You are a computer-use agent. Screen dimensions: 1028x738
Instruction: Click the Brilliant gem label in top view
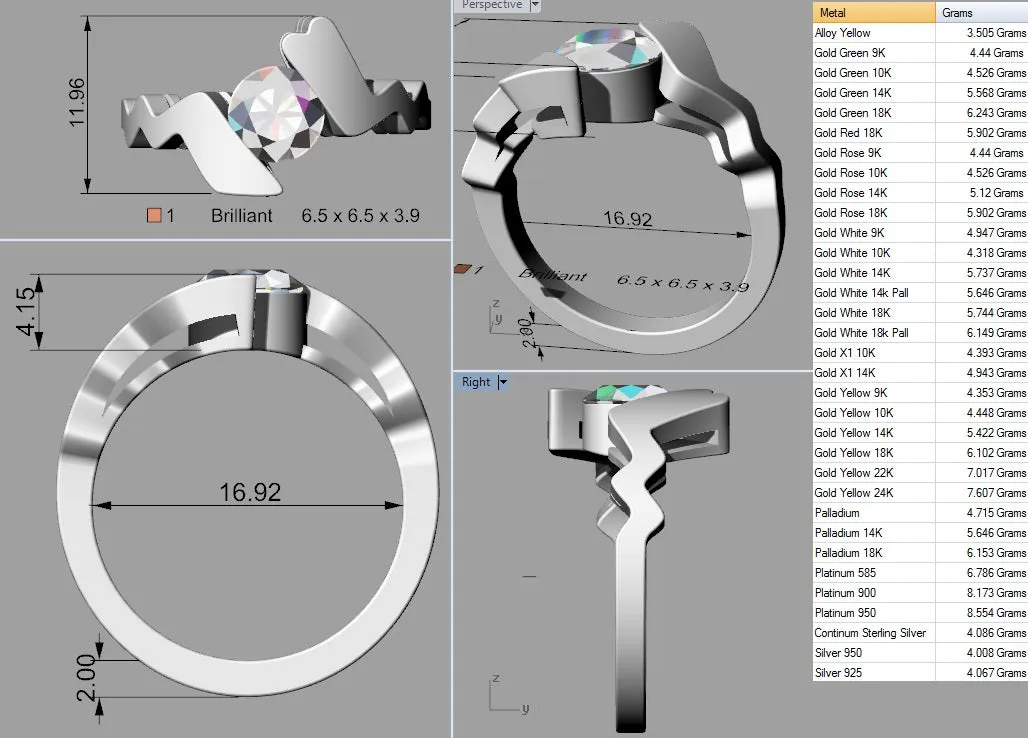point(241,216)
